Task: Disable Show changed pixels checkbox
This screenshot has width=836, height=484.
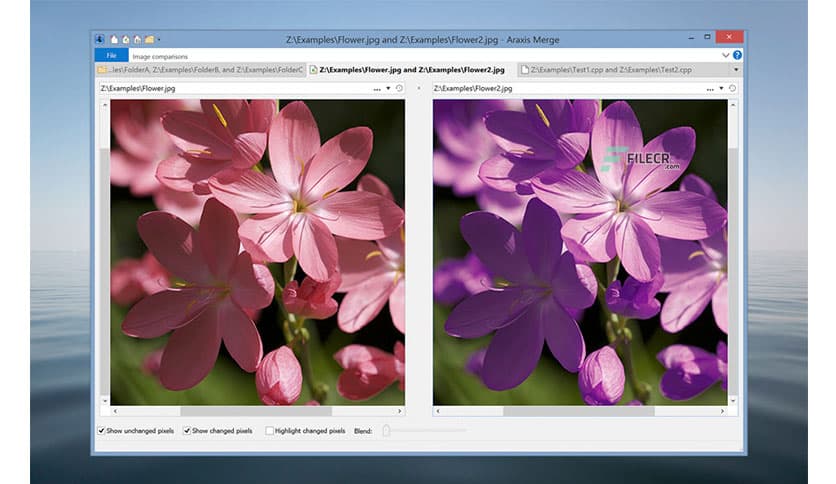Action: click(x=187, y=431)
